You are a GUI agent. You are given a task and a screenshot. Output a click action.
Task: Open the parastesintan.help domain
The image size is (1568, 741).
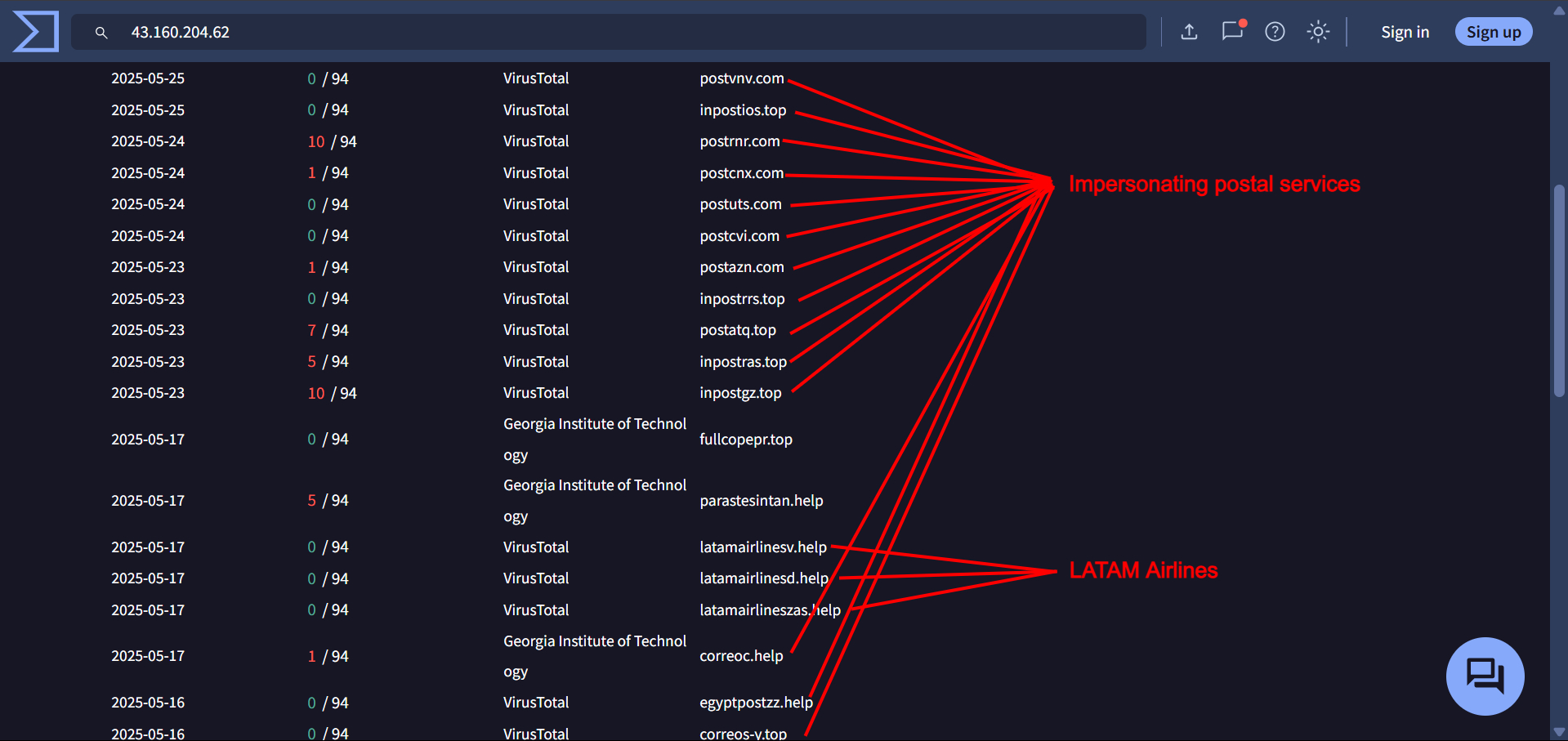click(761, 501)
